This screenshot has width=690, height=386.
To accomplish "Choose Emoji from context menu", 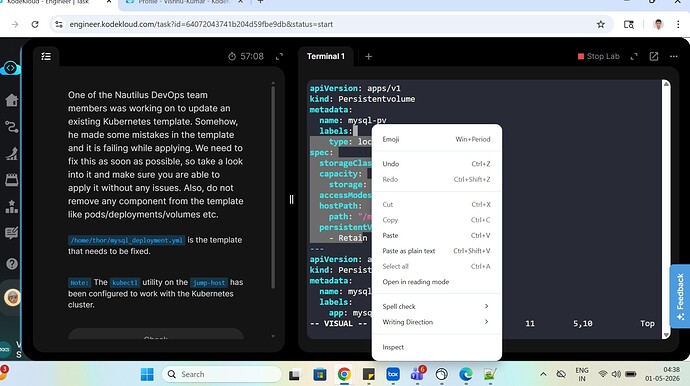I will [437, 139].
